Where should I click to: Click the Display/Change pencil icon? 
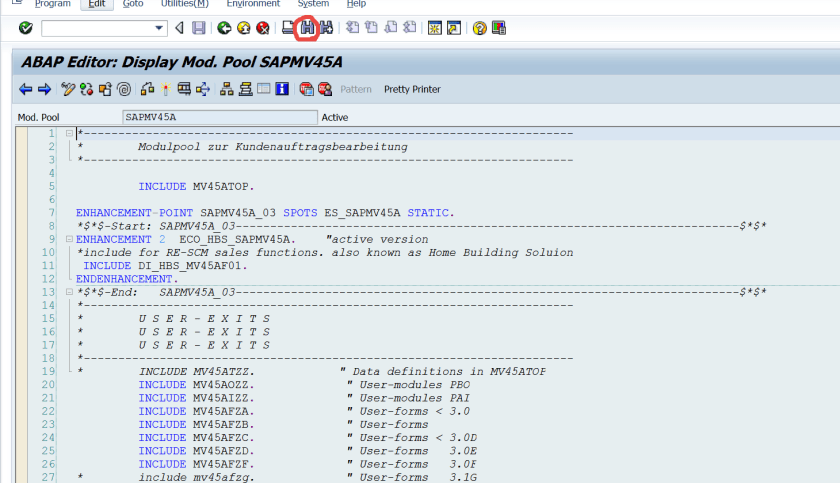68,89
